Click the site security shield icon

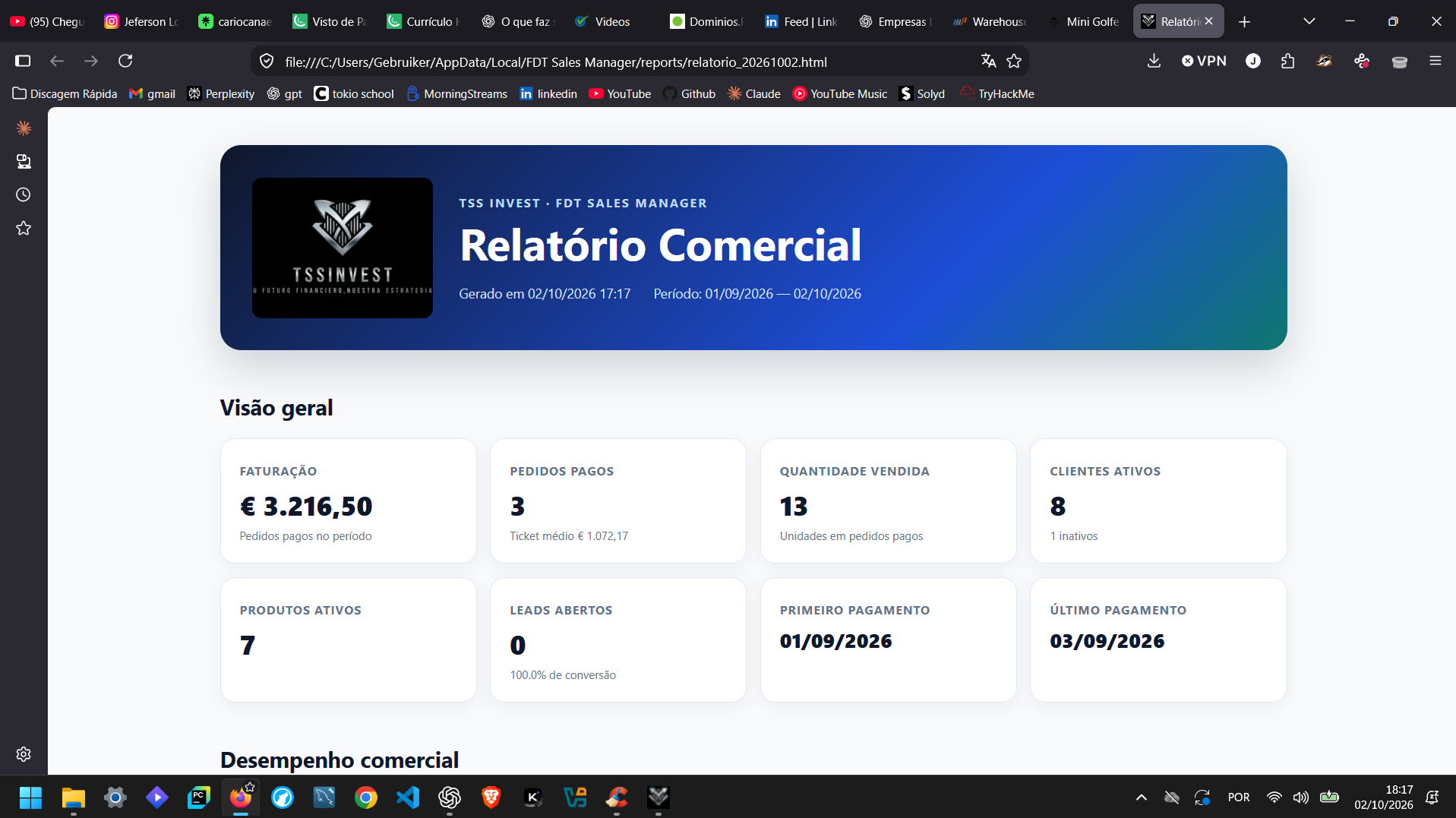point(267,61)
